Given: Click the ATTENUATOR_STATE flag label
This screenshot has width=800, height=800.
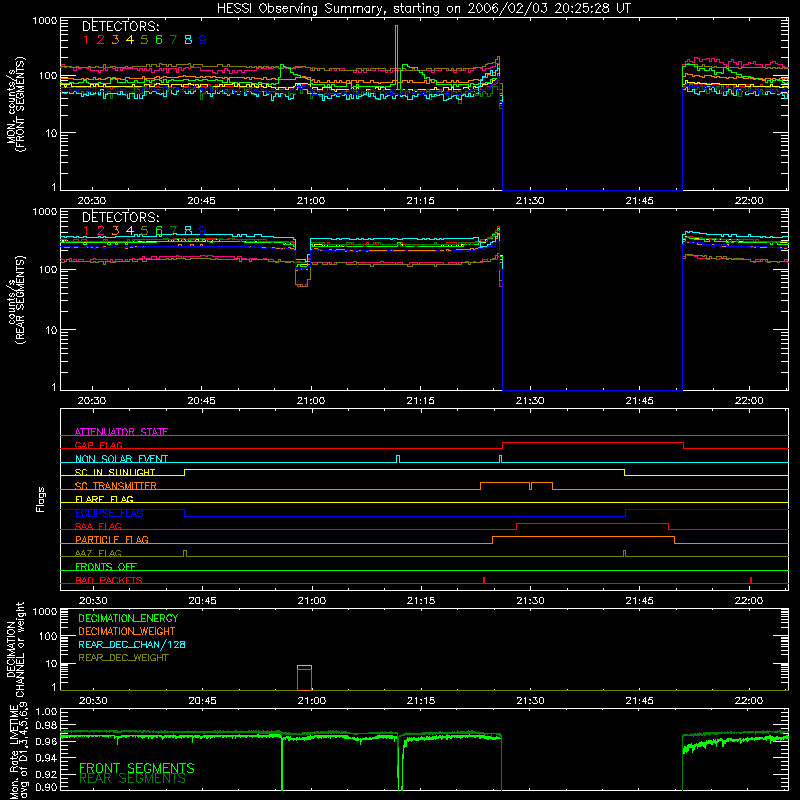Looking at the screenshot, I should (x=121, y=432).
